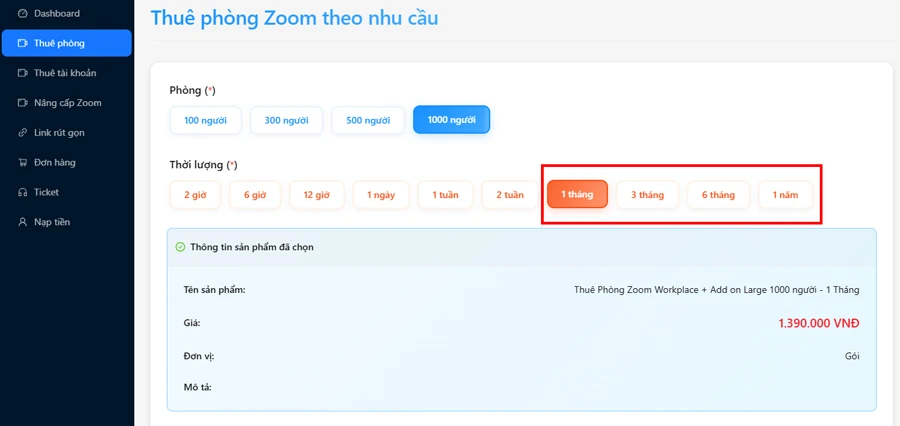Click the Gói unit value
The image size is (900, 426).
[852, 356]
